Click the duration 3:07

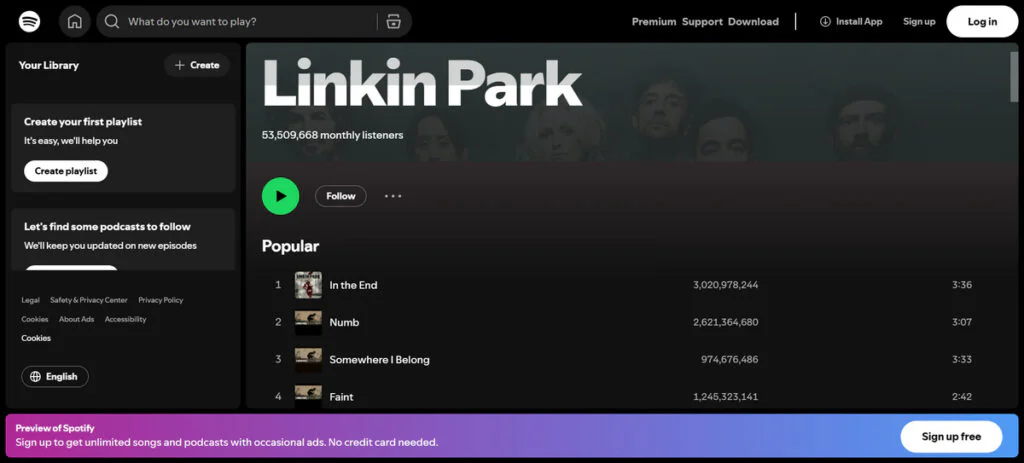point(961,322)
